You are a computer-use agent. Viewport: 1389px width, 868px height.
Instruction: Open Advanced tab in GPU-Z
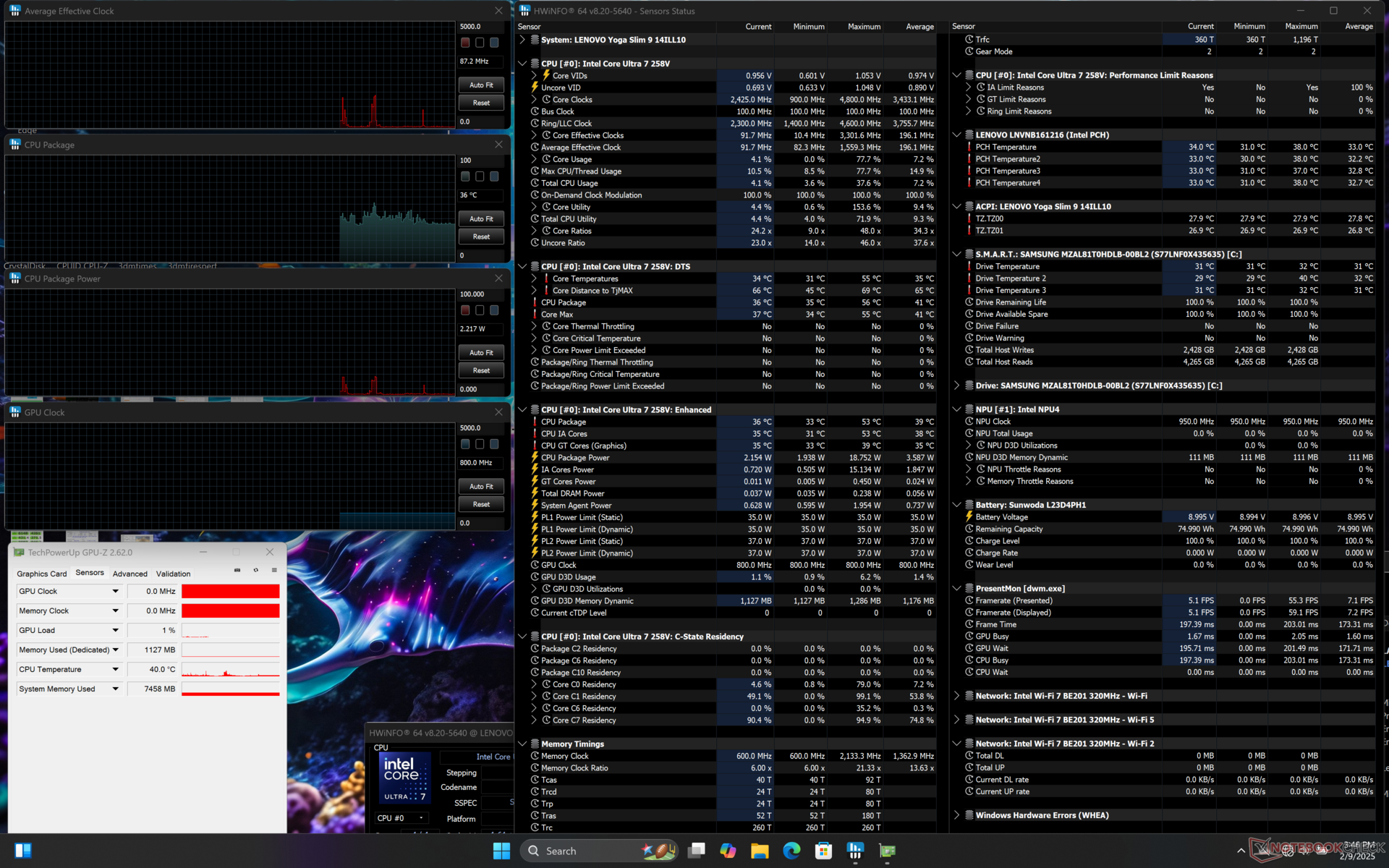tap(129, 574)
